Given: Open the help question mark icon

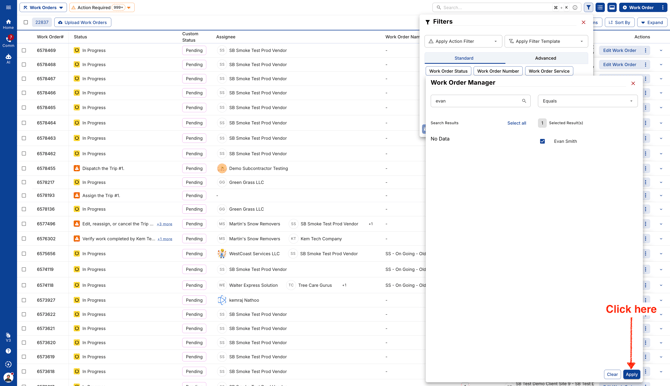Looking at the screenshot, I should pos(8,351).
